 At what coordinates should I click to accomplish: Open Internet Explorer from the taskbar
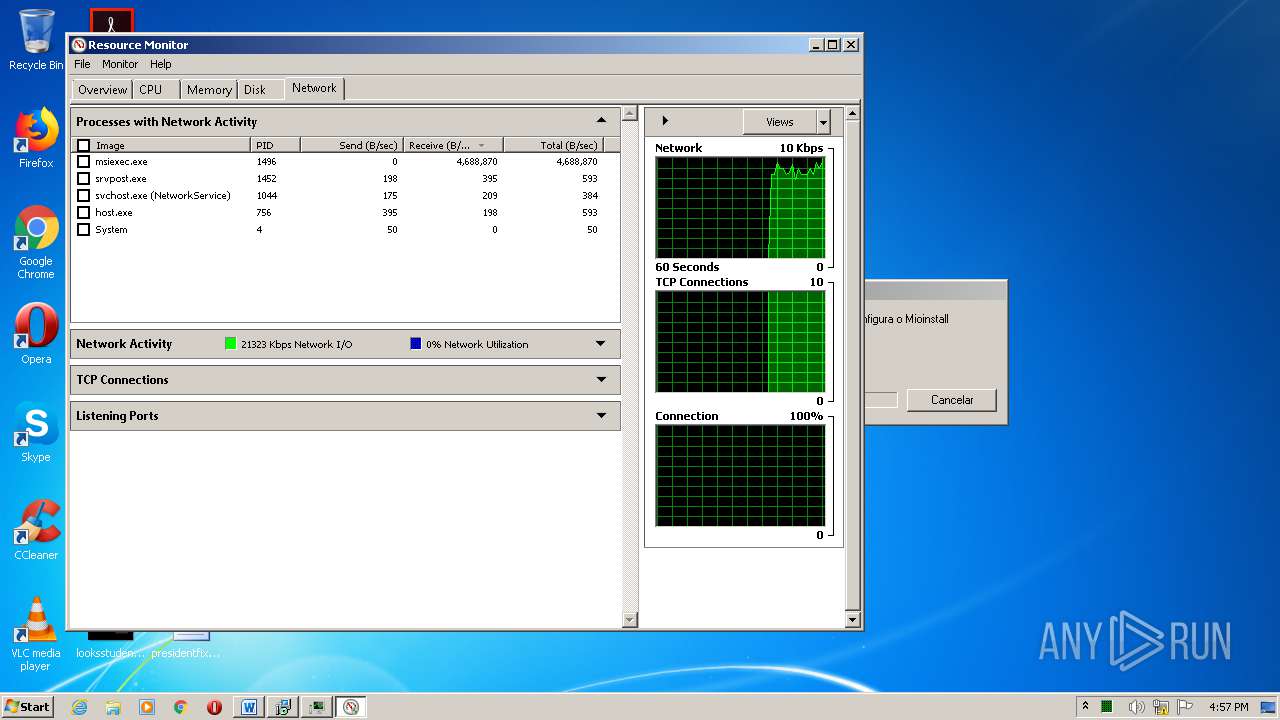pos(79,707)
